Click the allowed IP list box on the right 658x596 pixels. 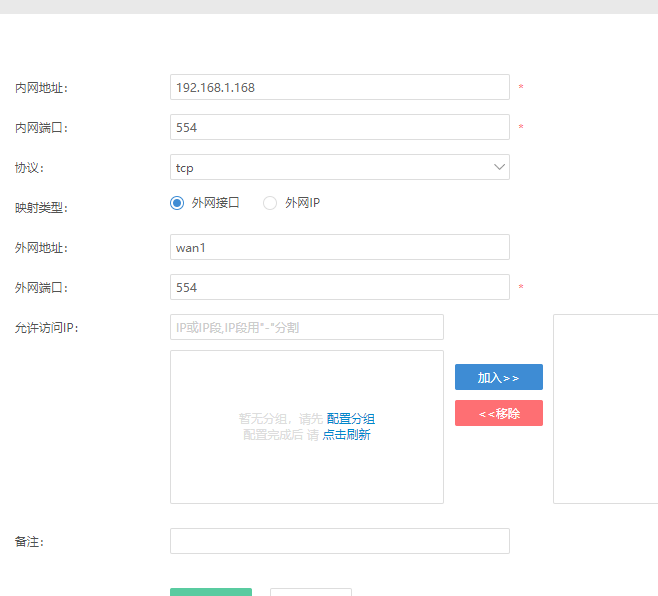[606, 409]
